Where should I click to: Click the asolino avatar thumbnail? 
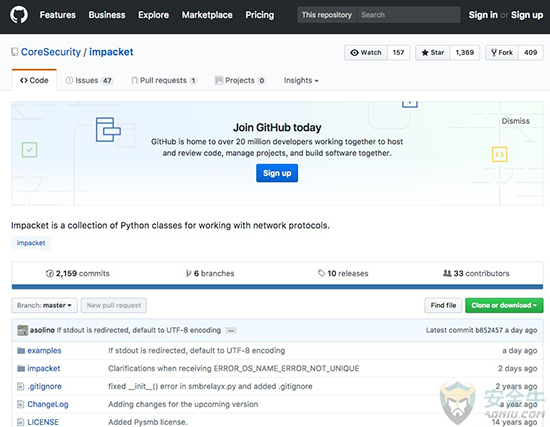pos(22,330)
